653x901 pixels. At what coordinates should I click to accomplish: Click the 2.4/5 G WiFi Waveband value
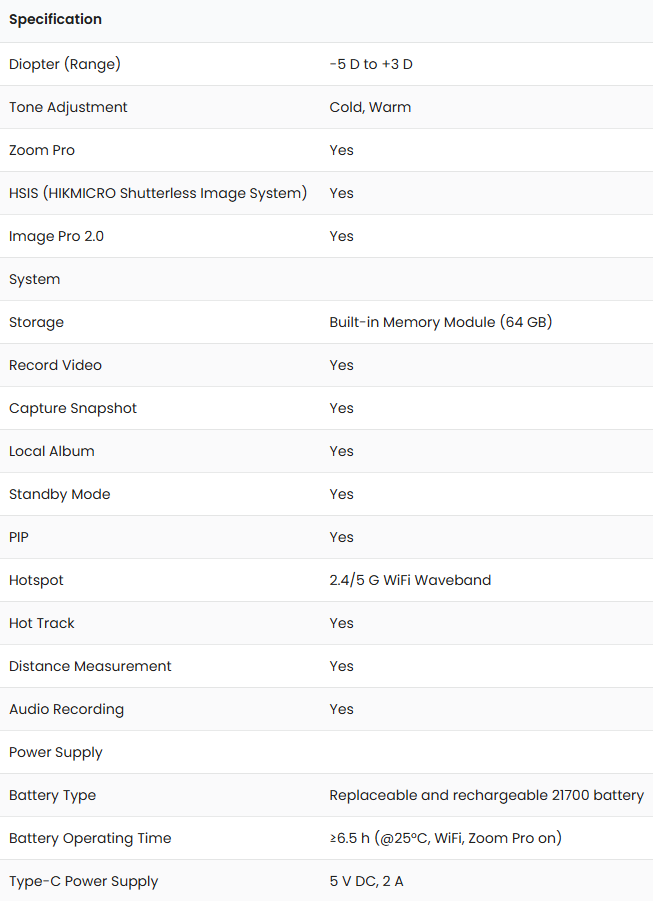pyautogui.click(x=410, y=580)
